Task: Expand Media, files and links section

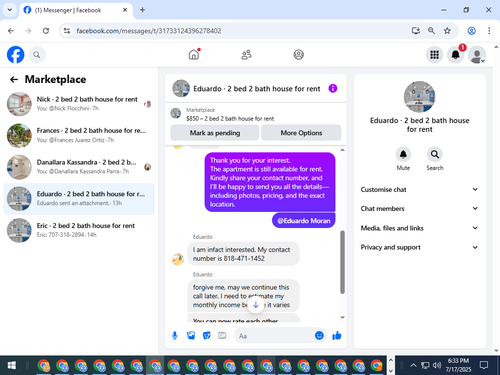Action: (x=419, y=228)
